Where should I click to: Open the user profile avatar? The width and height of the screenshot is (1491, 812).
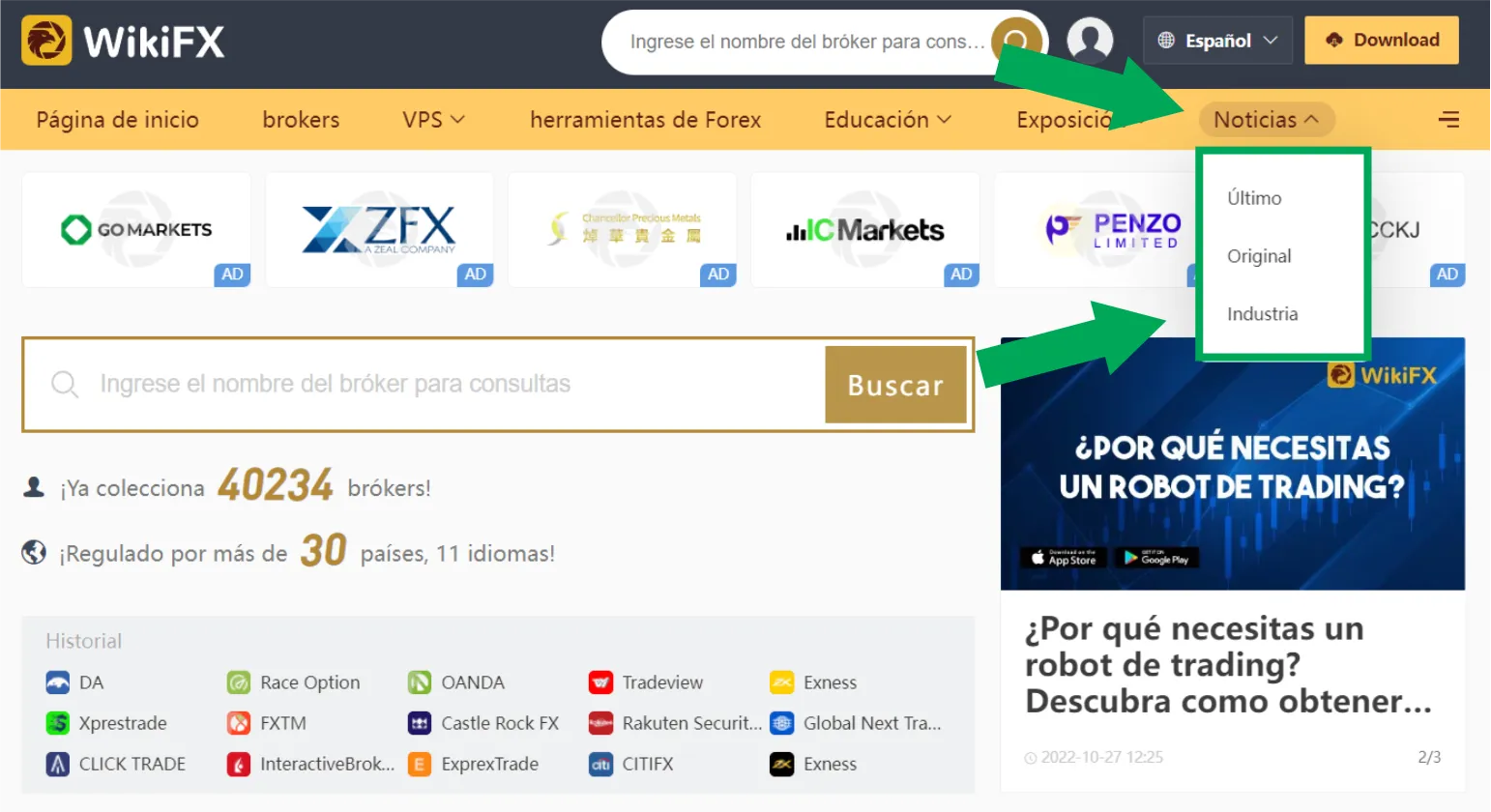pyautogui.click(x=1090, y=41)
